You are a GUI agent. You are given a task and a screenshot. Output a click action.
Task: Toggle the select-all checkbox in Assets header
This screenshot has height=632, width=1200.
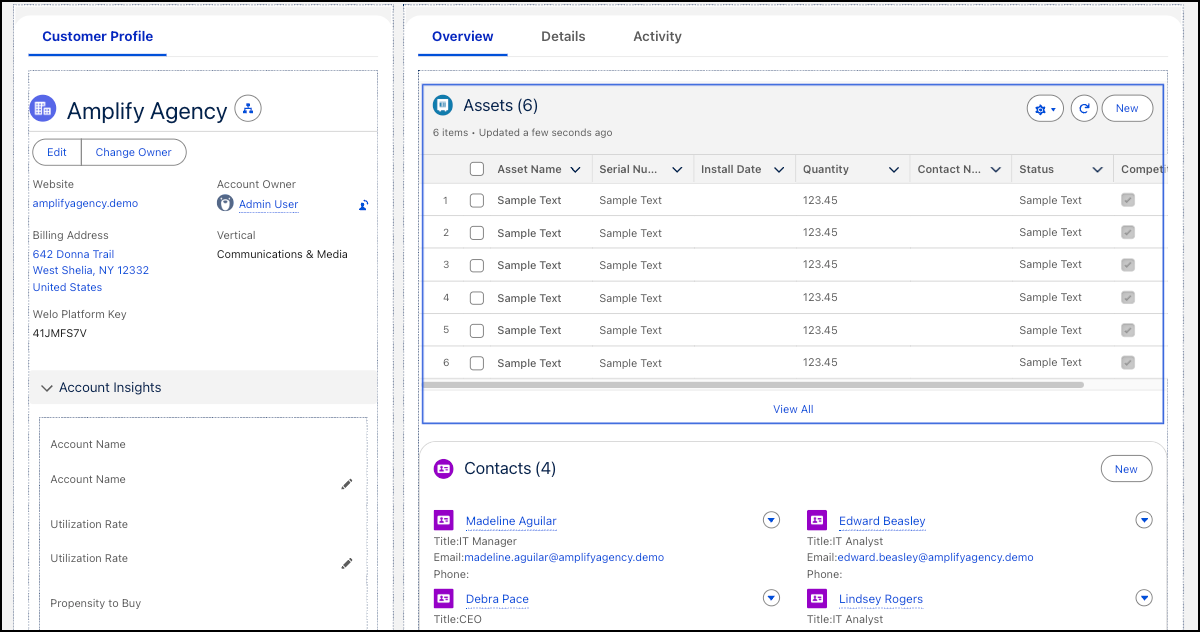[477, 169]
